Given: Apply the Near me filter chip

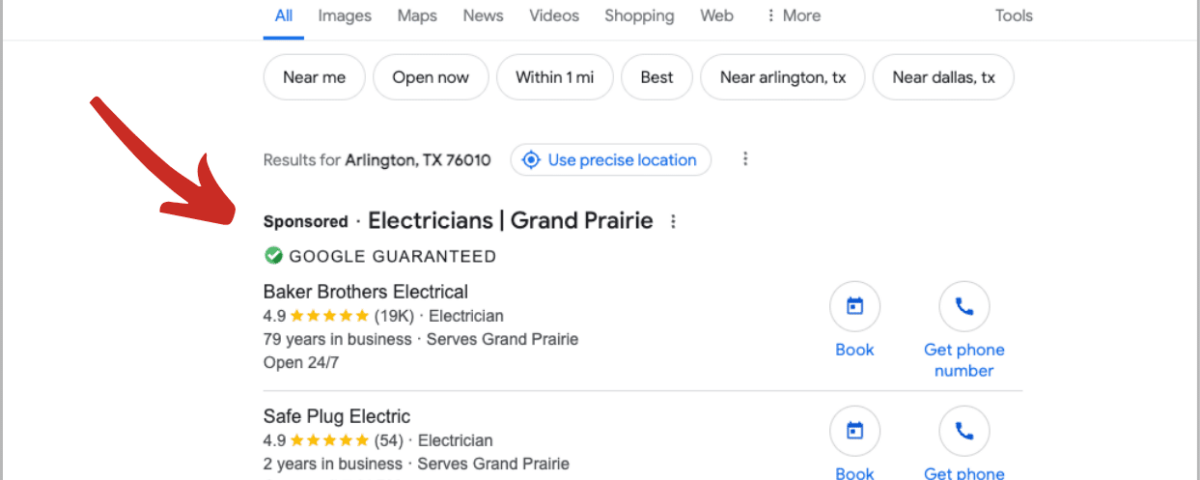Looking at the screenshot, I should tap(314, 77).
